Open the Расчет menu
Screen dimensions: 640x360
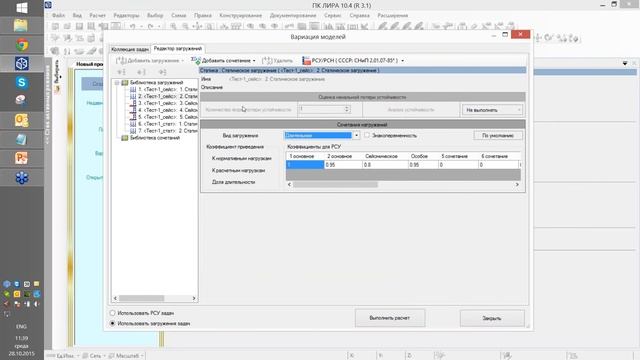[x=97, y=15]
